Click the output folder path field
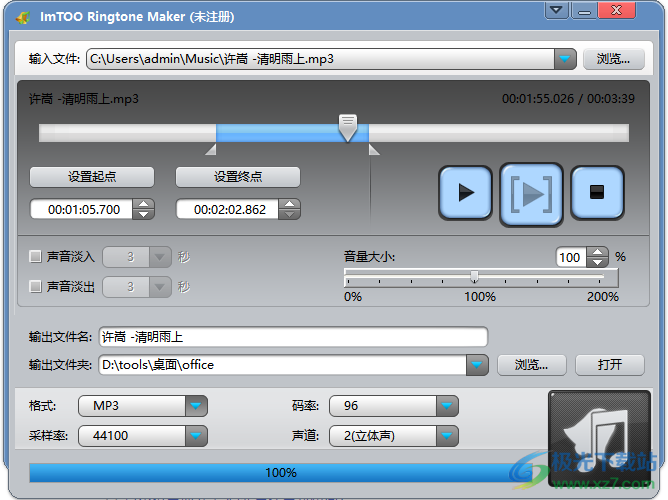This screenshot has height=500, width=668. [283, 365]
